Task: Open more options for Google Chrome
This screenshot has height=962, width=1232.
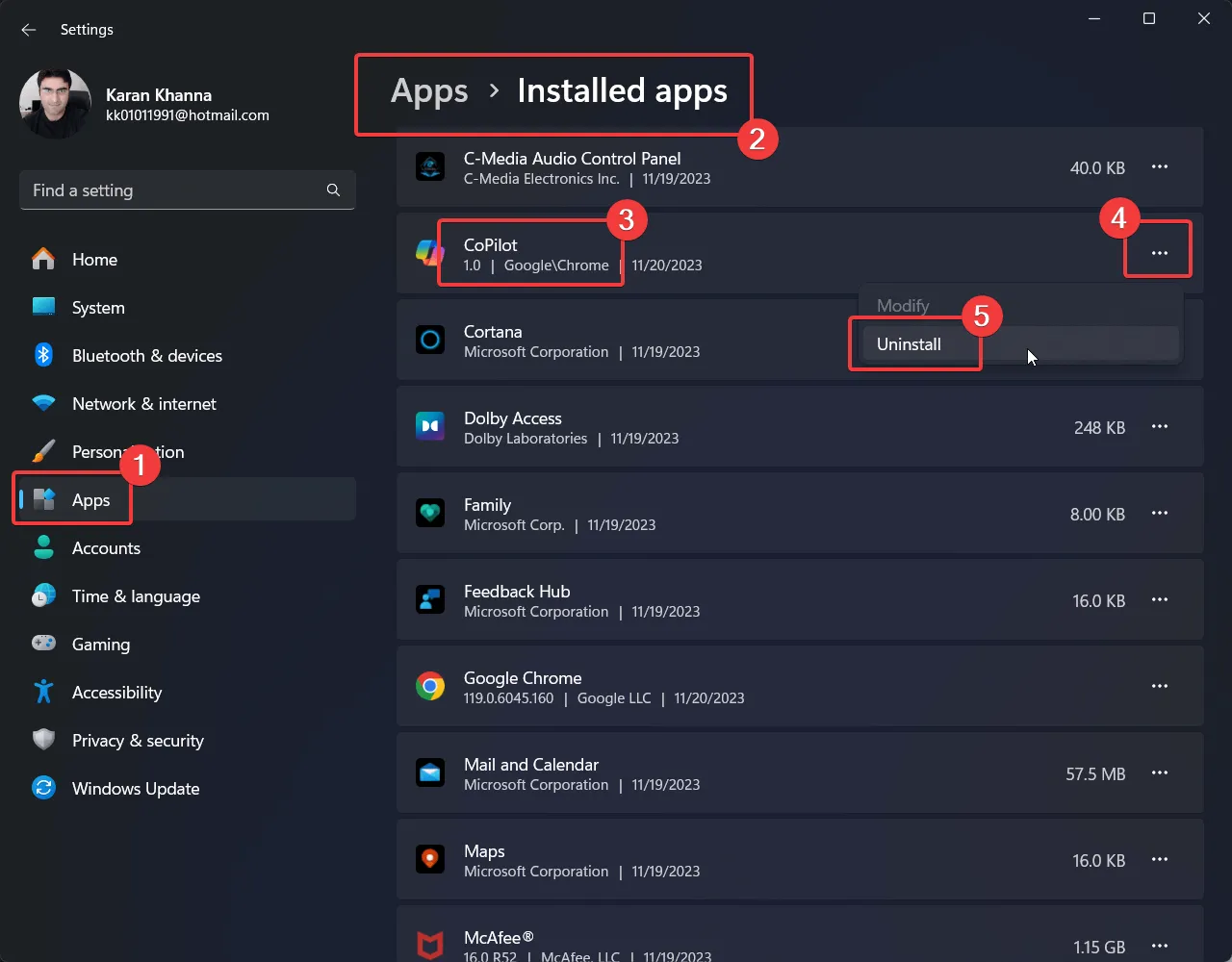Action: (x=1160, y=687)
